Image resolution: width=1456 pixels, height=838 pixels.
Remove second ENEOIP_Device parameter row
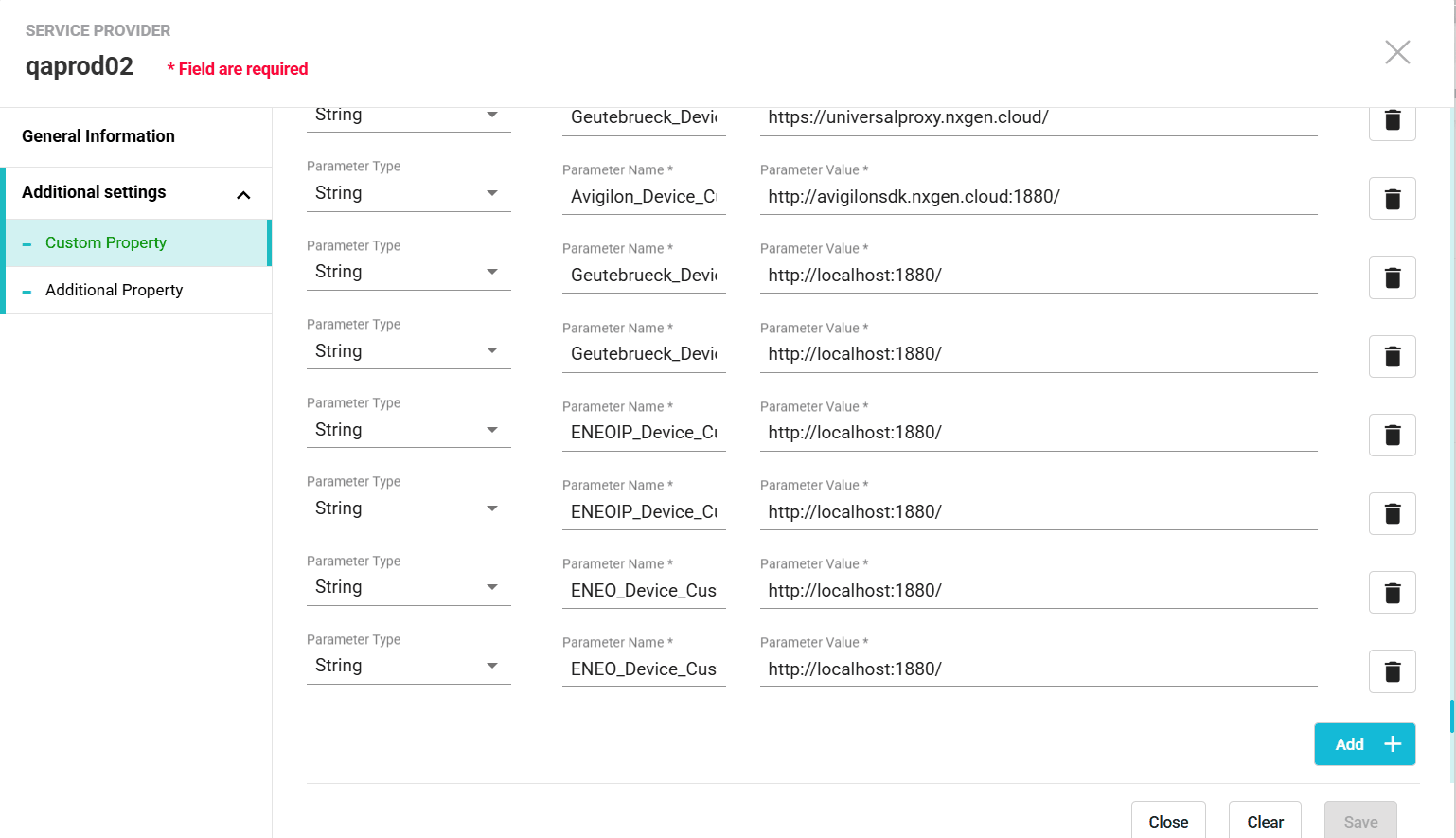pos(1392,514)
